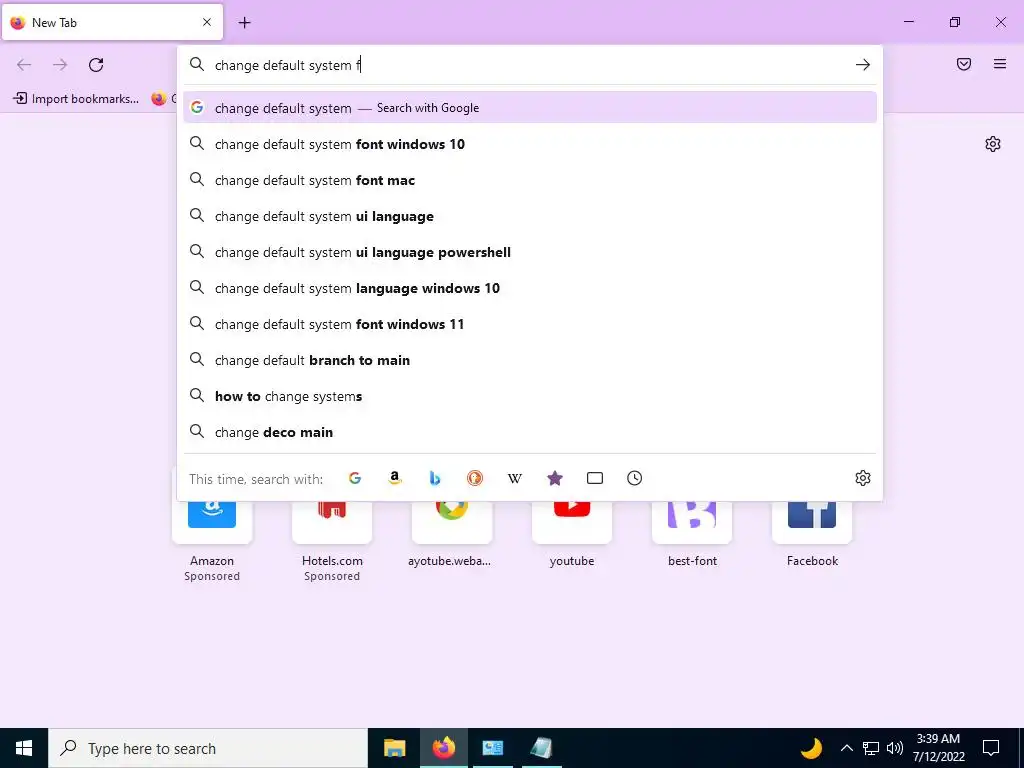The width and height of the screenshot is (1024, 768).
Task: Search bookmarks using the star icon
Action: pos(554,478)
